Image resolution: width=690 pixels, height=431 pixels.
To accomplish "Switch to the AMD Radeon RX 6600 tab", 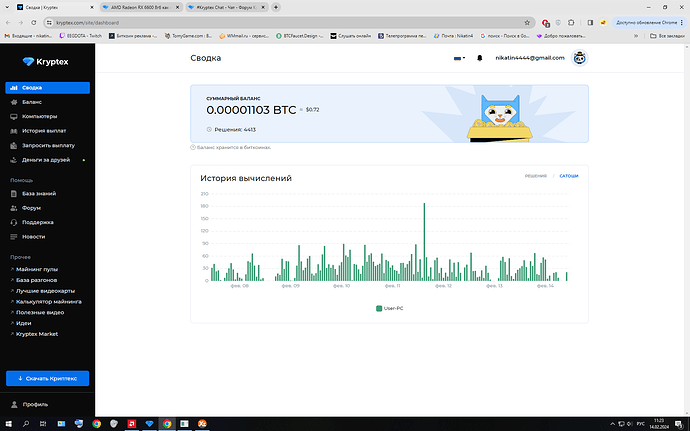I will click(x=141, y=7).
